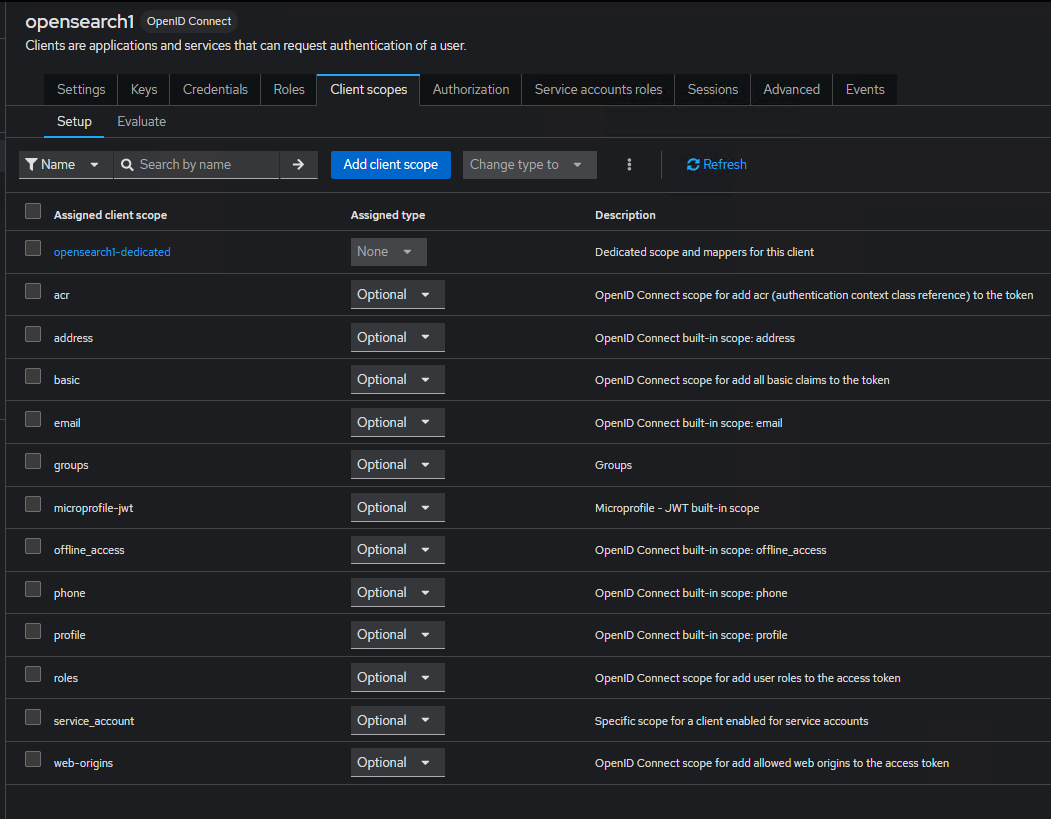Image resolution: width=1051 pixels, height=819 pixels.
Task: Click the opensearch1 client title
Action: click(x=80, y=21)
